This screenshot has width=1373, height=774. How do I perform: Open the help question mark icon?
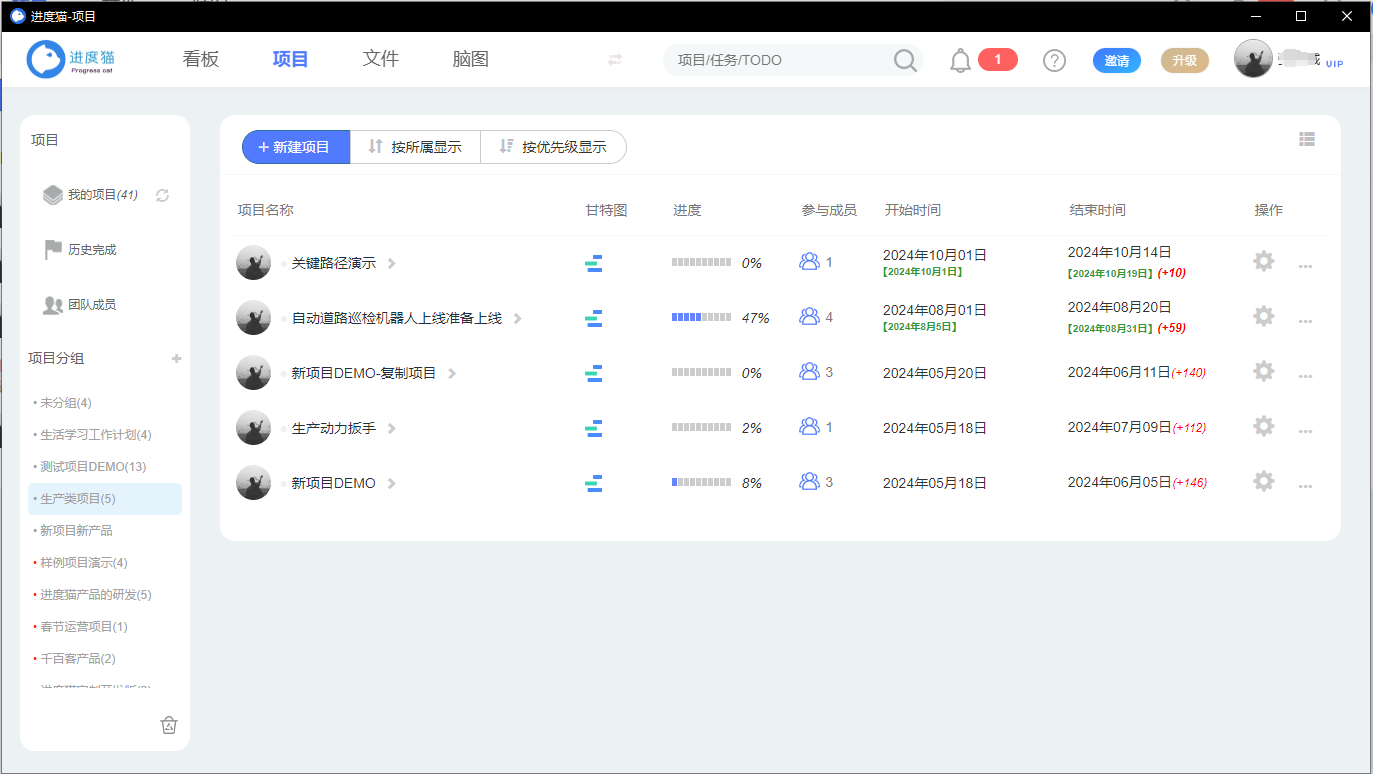tap(1054, 60)
